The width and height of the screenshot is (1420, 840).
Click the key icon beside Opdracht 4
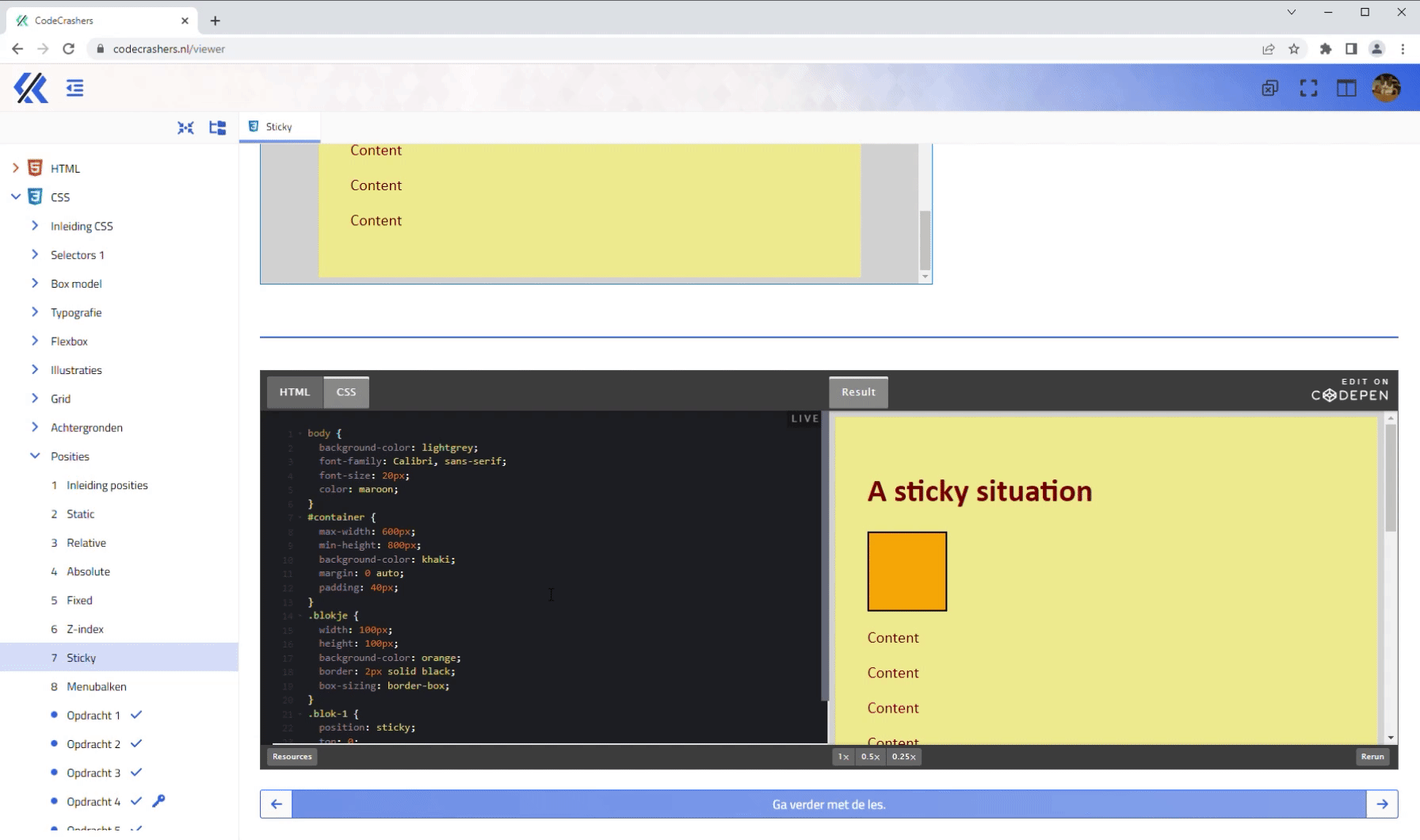pyautogui.click(x=158, y=800)
